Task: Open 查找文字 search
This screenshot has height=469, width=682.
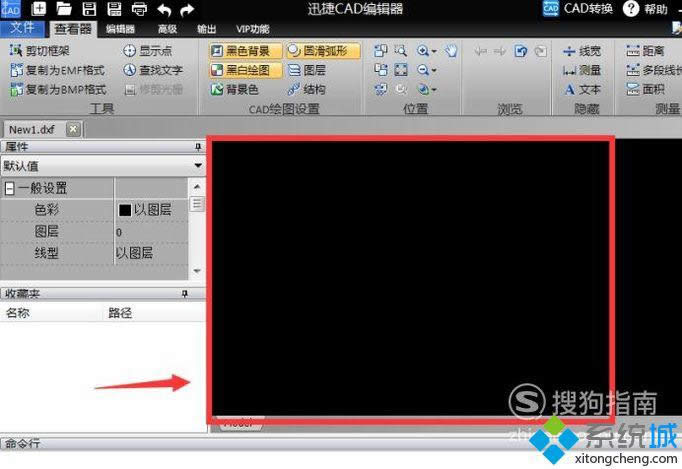Action: coord(153,70)
